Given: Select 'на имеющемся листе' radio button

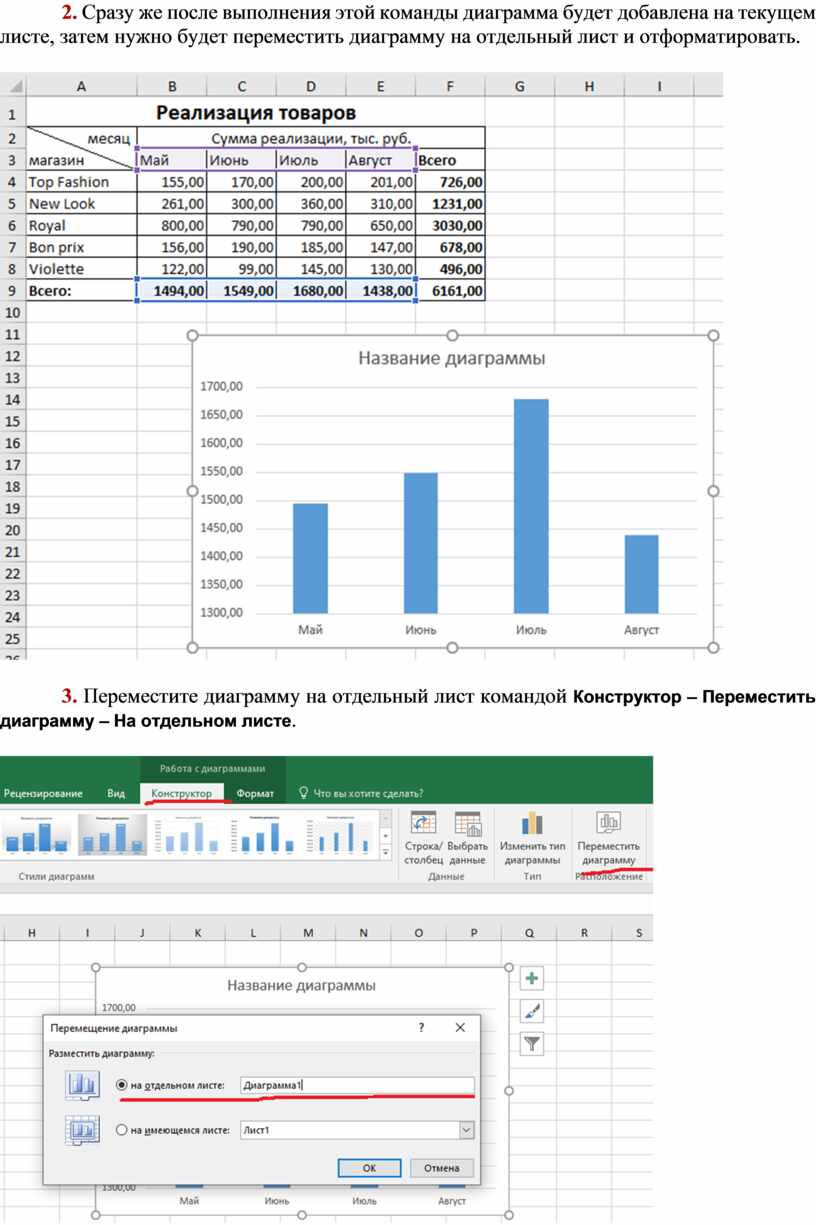Looking at the screenshot, I should pyautogui.click(x=123, y=1130).
